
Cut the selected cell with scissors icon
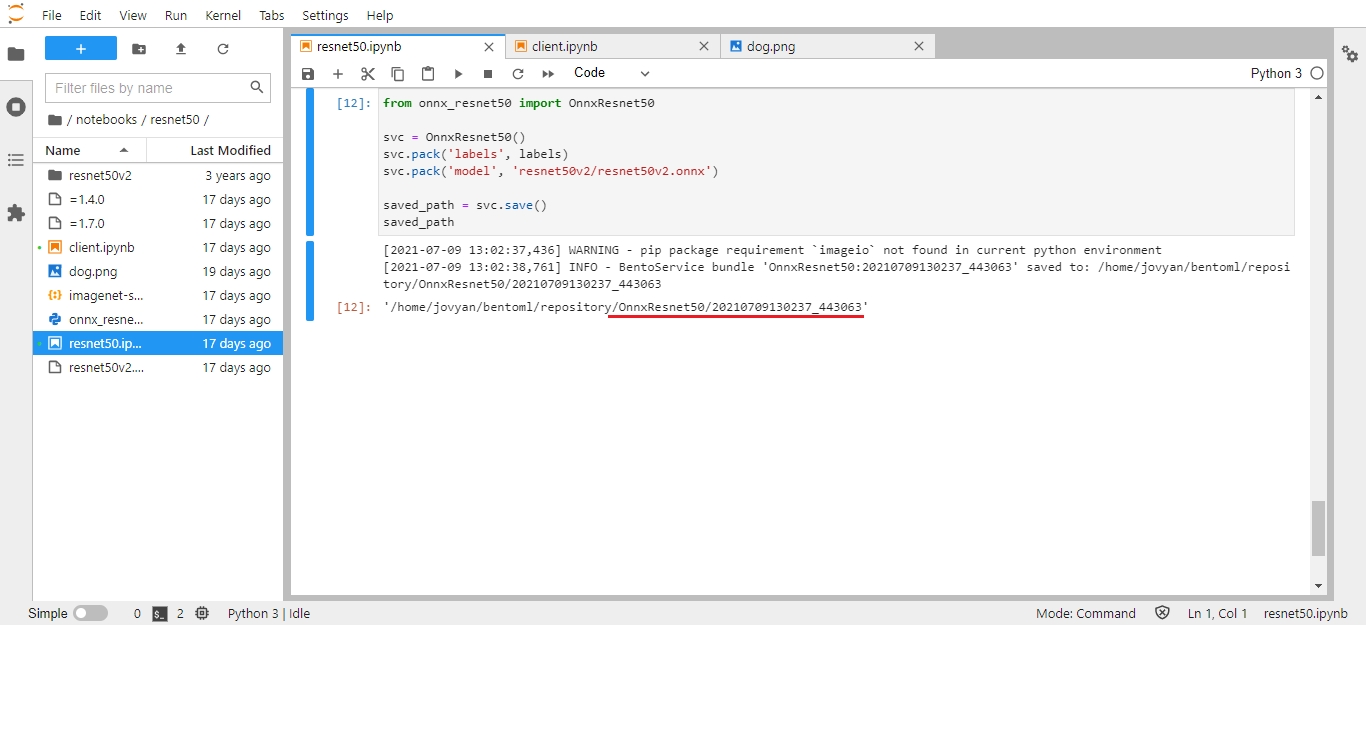point(367,74)
